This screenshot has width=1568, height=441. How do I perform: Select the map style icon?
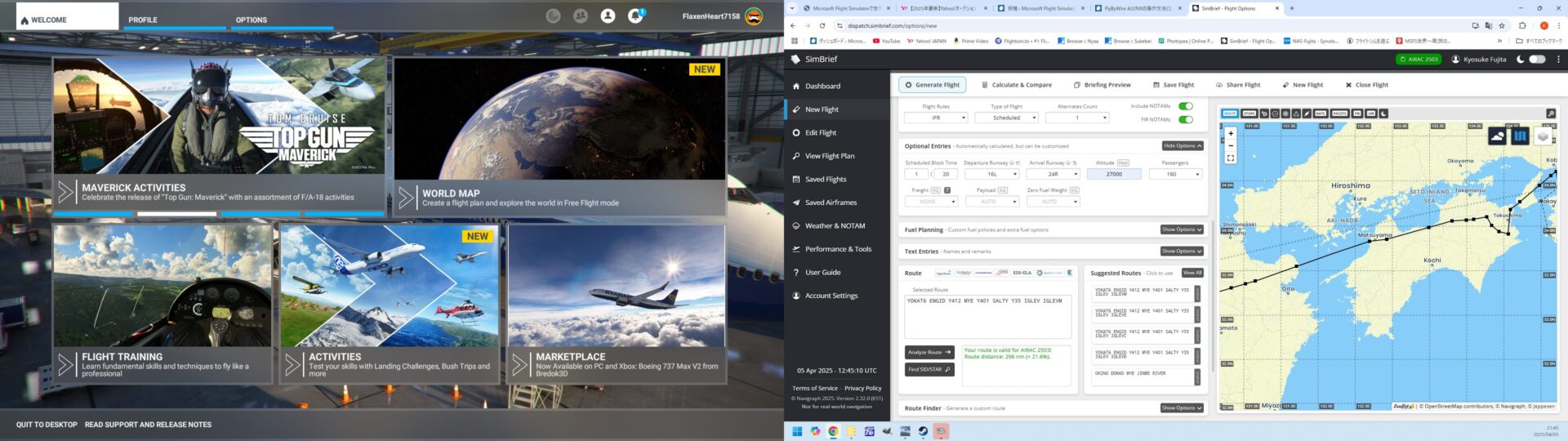click(1520, 136)
